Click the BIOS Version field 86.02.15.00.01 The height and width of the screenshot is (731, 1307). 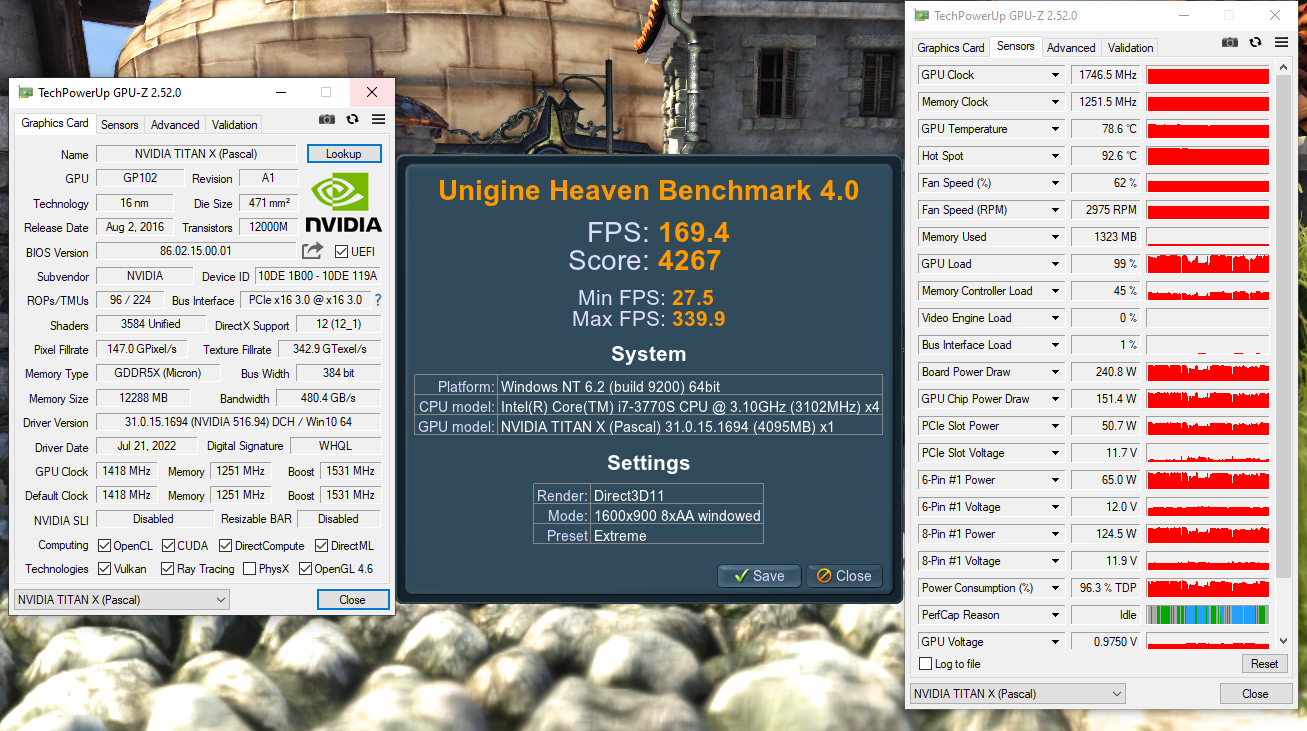point(196,252)
